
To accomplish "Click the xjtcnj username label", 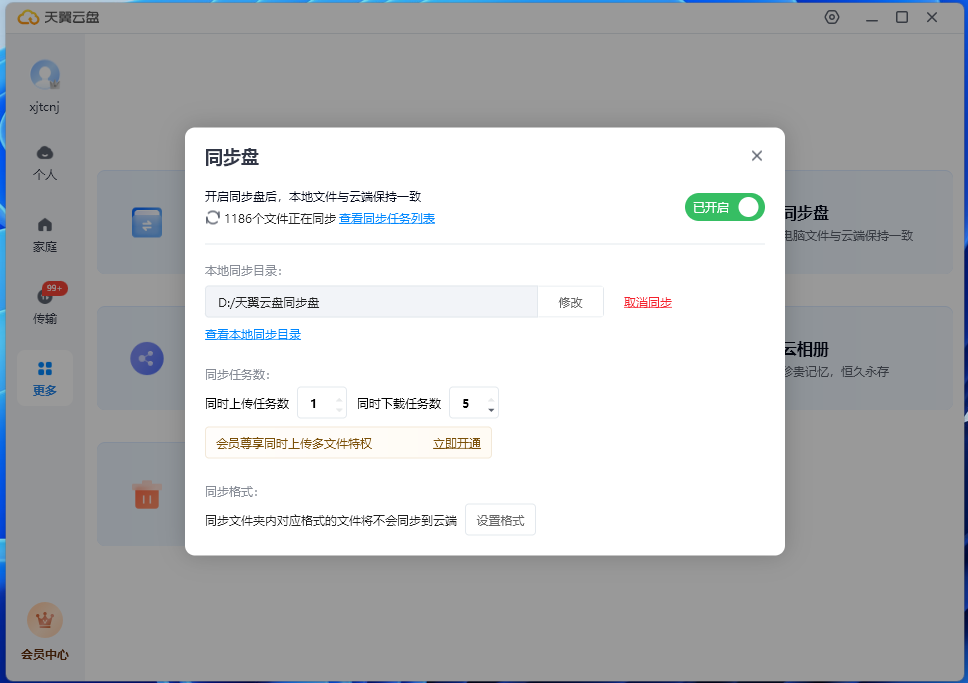I will [44, 107].
